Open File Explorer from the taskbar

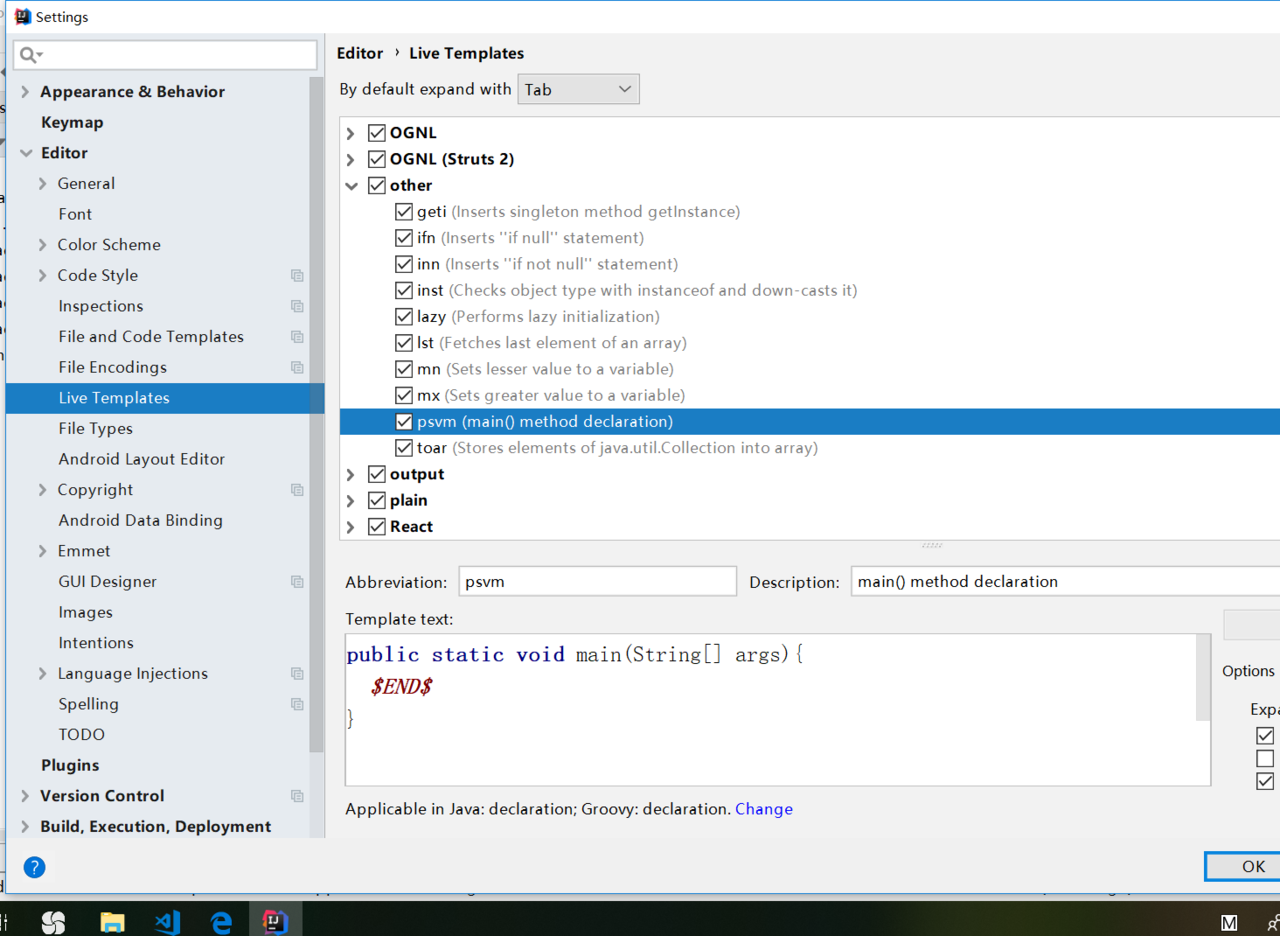[112, 921]
